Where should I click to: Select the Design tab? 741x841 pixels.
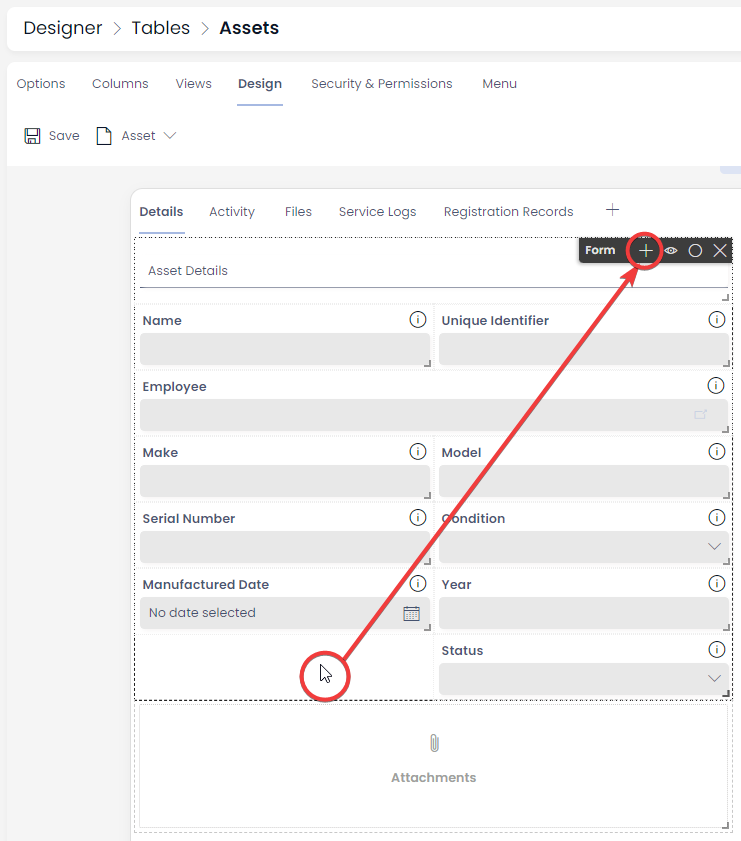[x=260, y=84]
